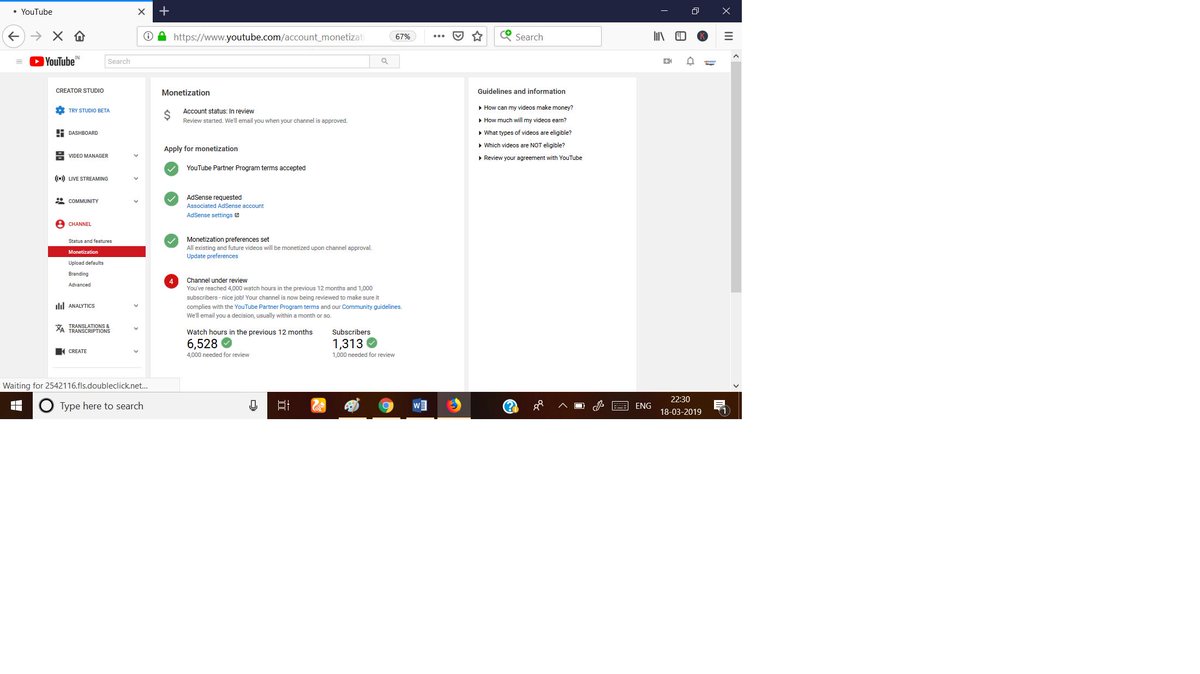Select the YouTube browser tab

[x=75, y=11]
